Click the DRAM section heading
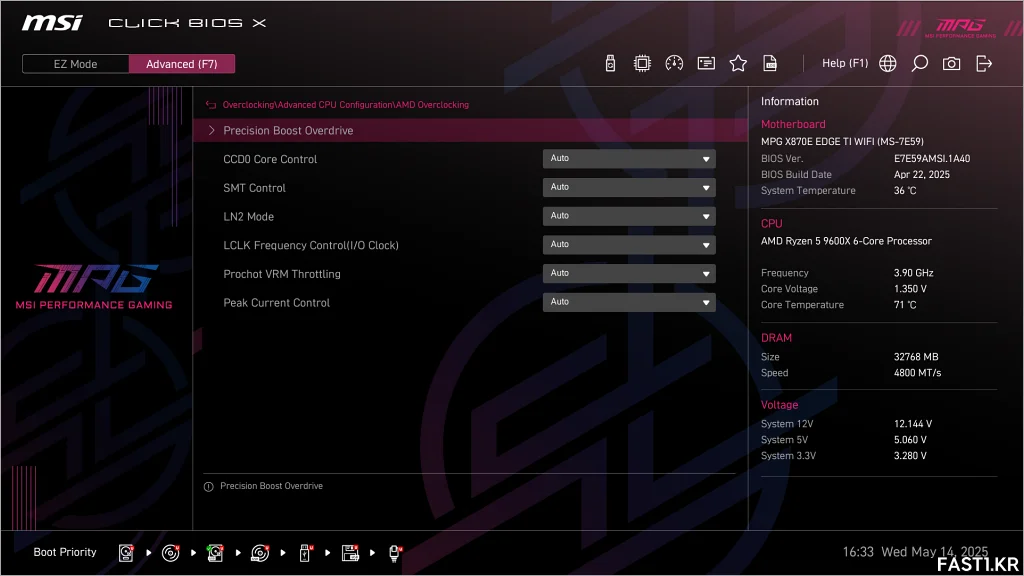This screenshot has height=576, width=1024. [776, 338]
